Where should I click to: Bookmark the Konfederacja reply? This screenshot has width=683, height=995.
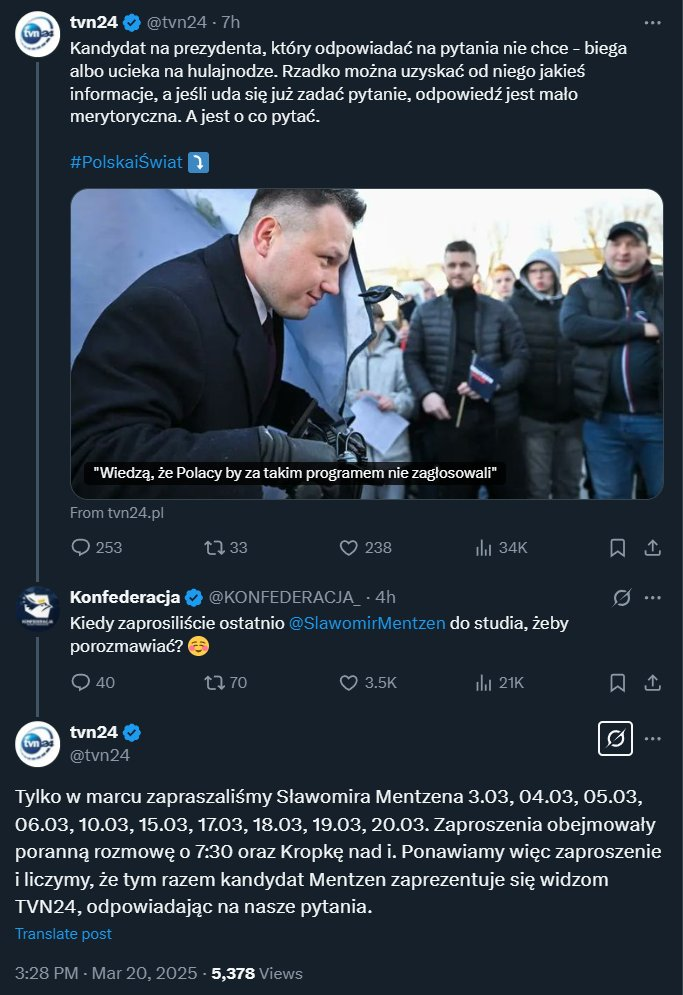618,682
